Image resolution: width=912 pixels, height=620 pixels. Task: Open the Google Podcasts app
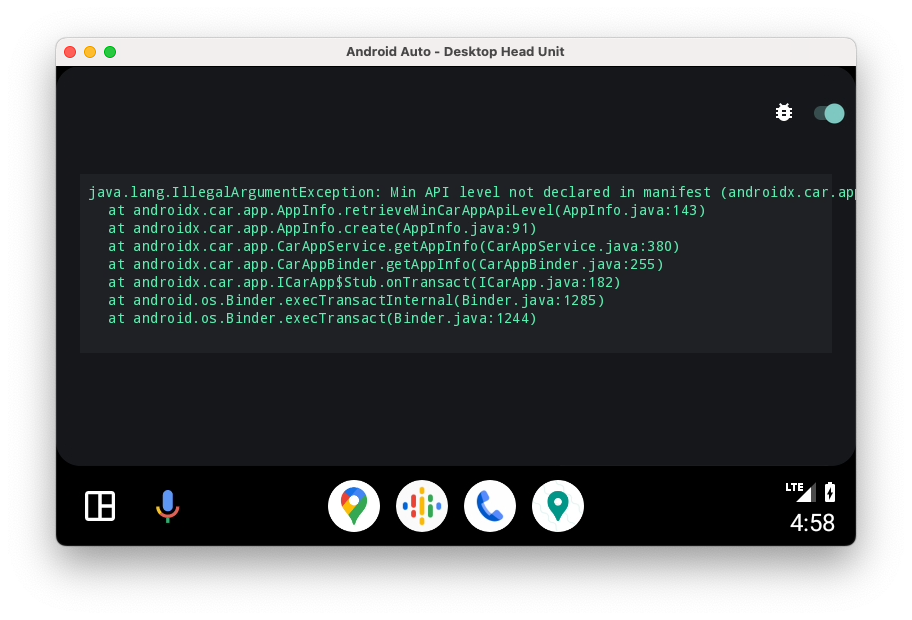(x=422, y=506)
